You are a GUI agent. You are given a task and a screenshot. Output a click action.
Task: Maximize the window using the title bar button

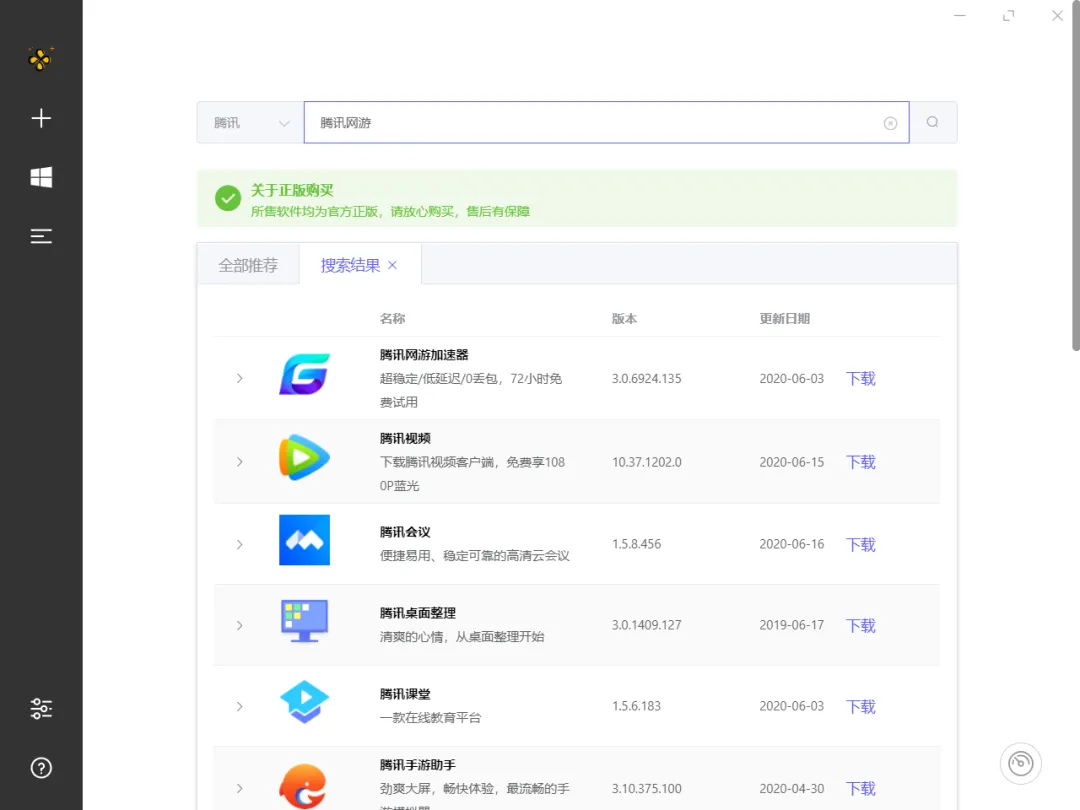[x=1008, y=15]
